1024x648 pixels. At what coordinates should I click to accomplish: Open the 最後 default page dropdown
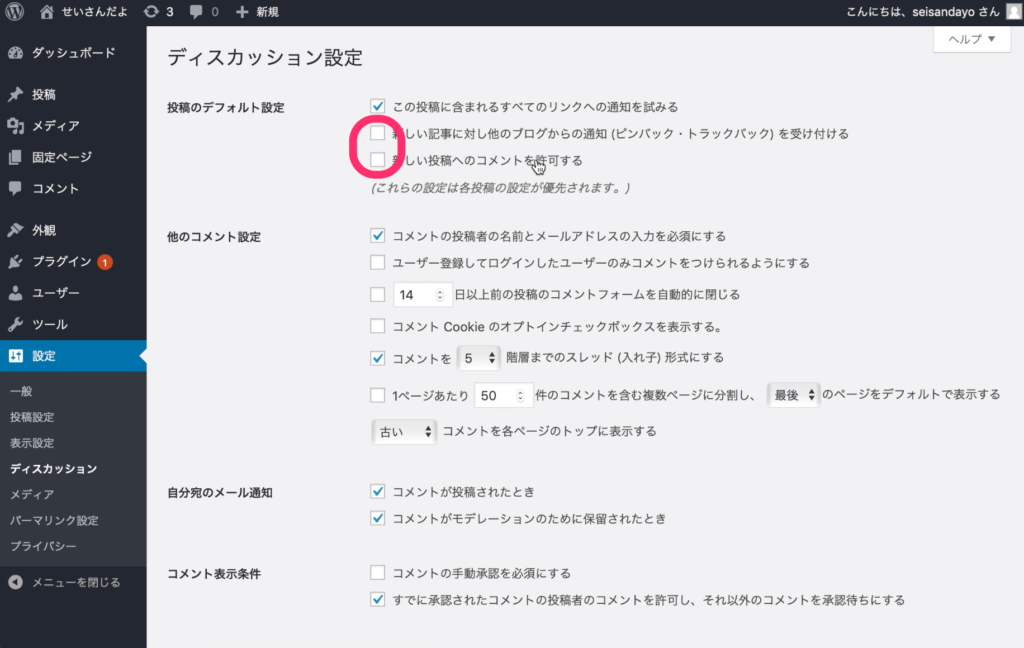pos(794,395)
